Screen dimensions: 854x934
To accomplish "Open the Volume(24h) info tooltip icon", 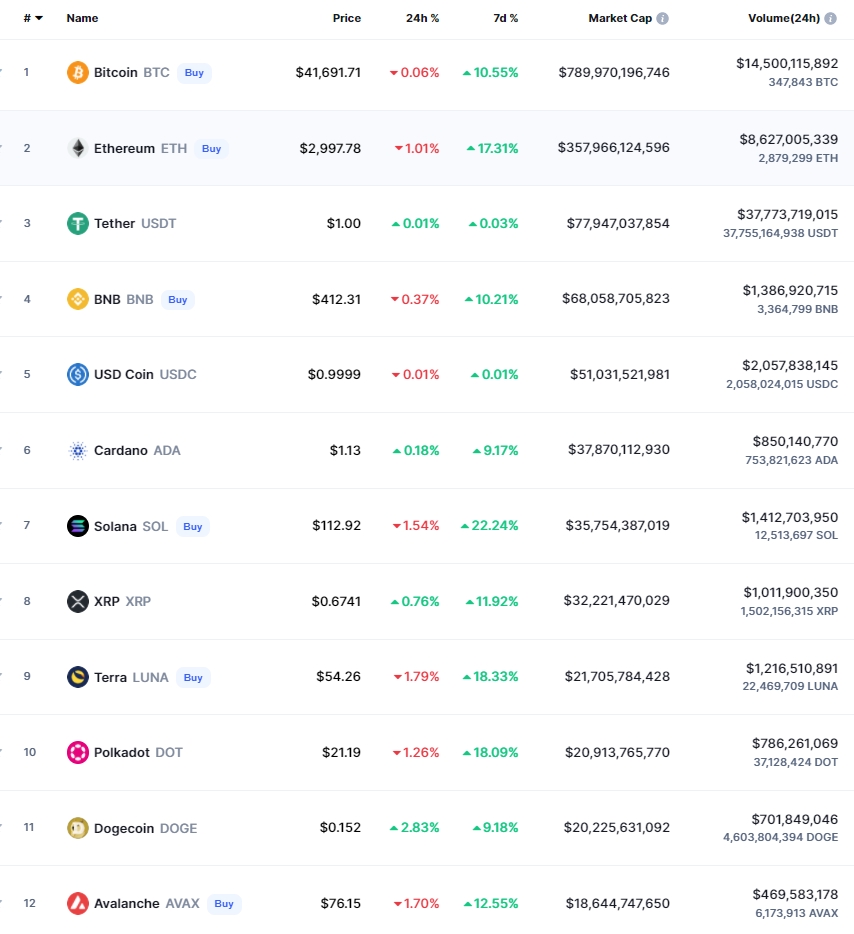I will [x=832, y=18].
